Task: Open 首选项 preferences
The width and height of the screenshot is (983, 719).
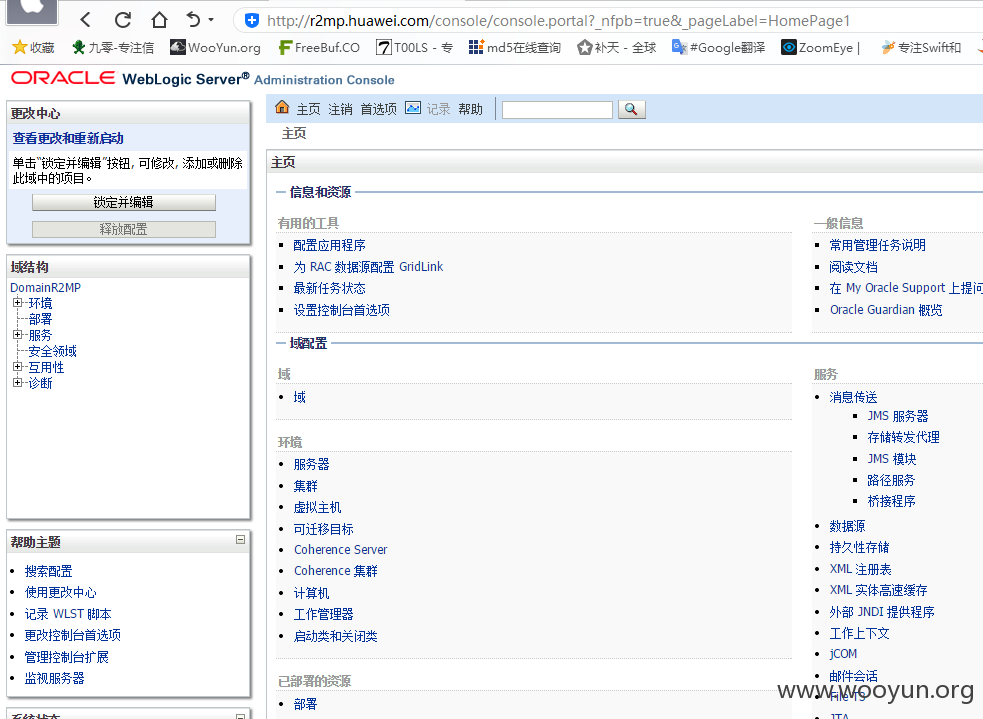Action: pyautogui.click(x=379, y=109)
